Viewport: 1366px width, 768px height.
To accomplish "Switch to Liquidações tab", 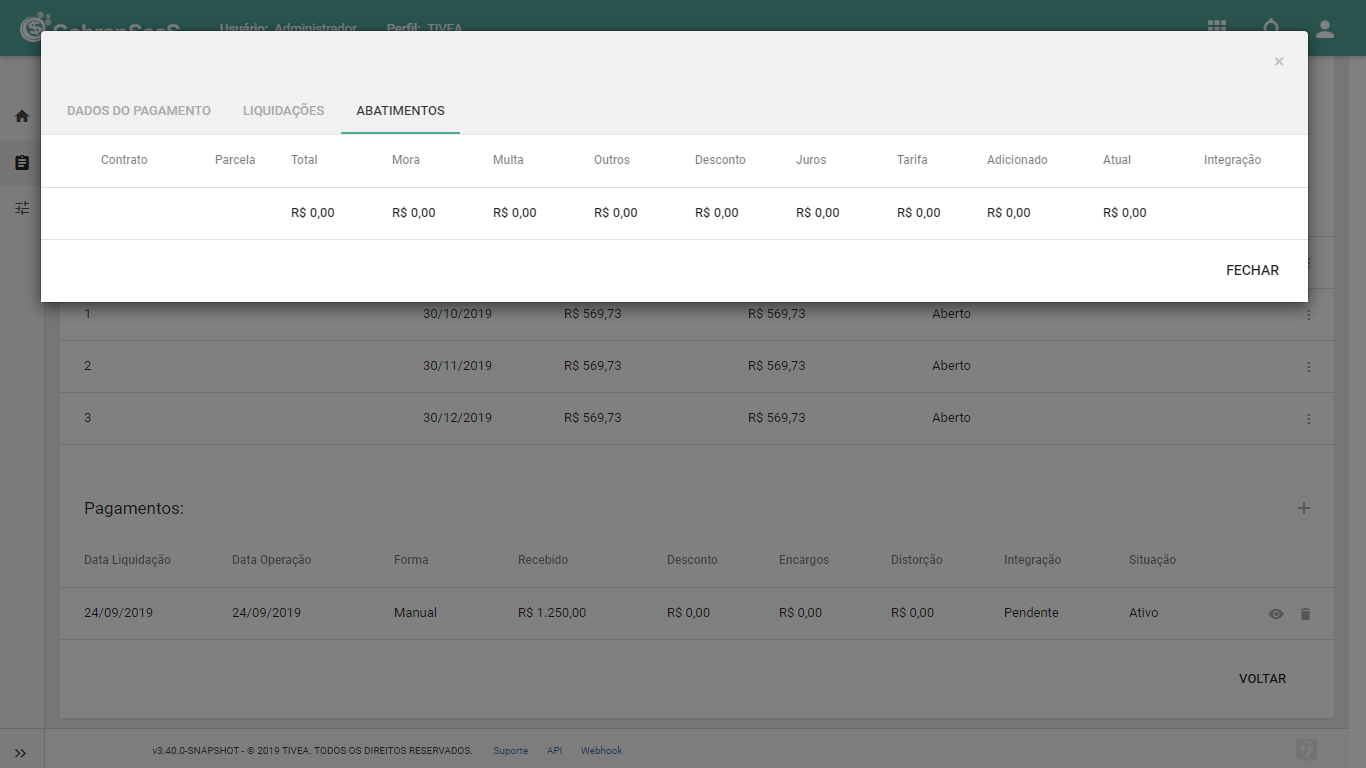I will coord(284,111).
